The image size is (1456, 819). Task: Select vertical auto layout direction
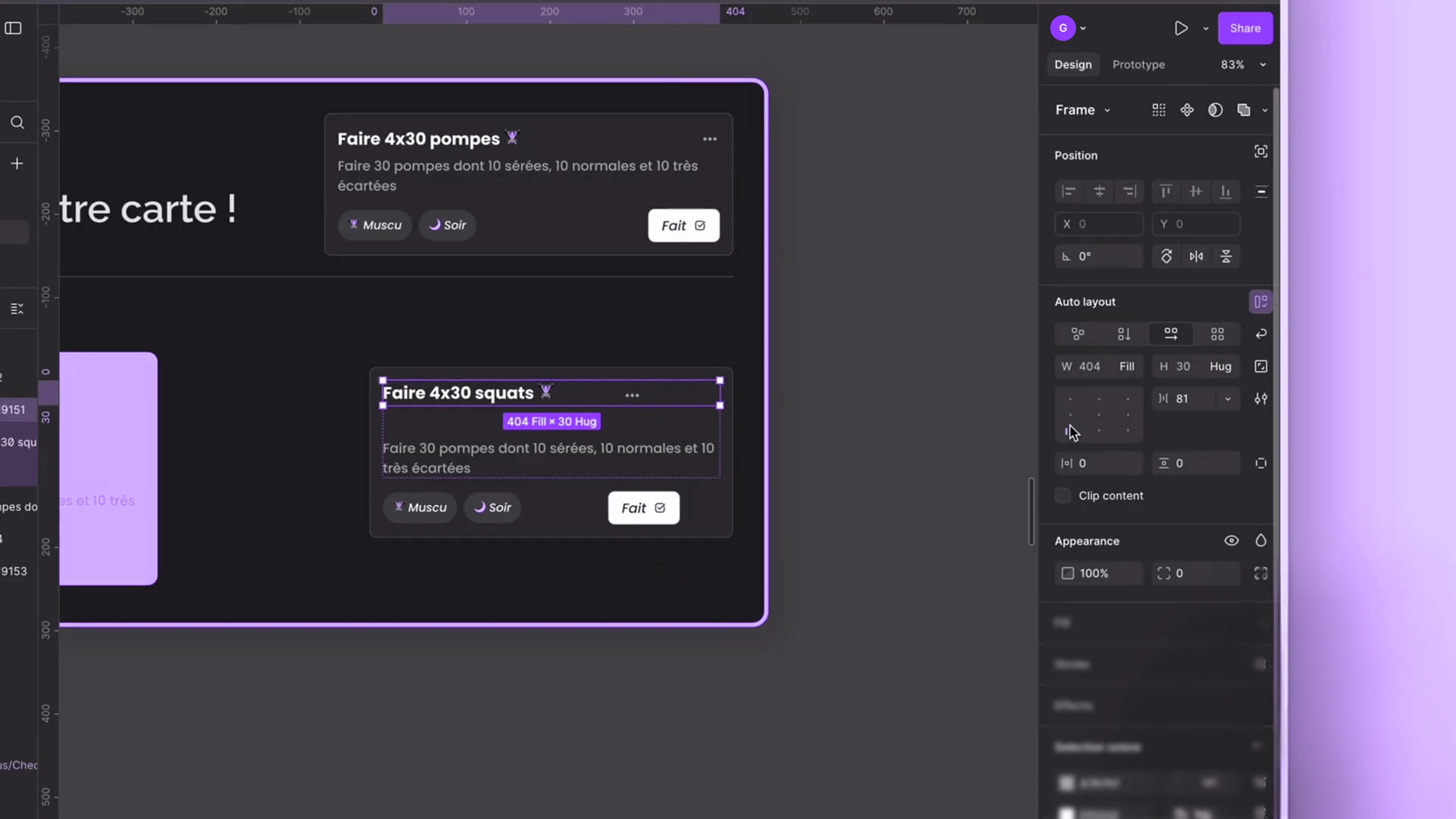click(1124, 334)
